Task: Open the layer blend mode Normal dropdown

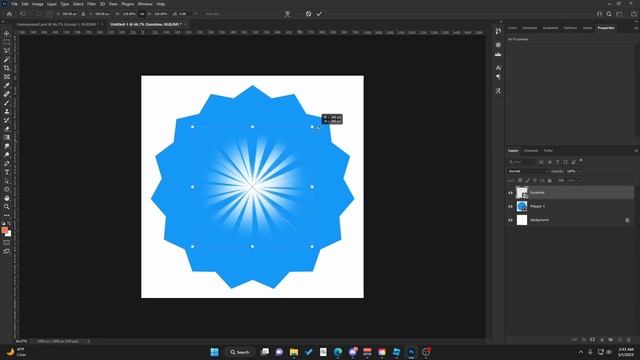Action: coord(527,171)
